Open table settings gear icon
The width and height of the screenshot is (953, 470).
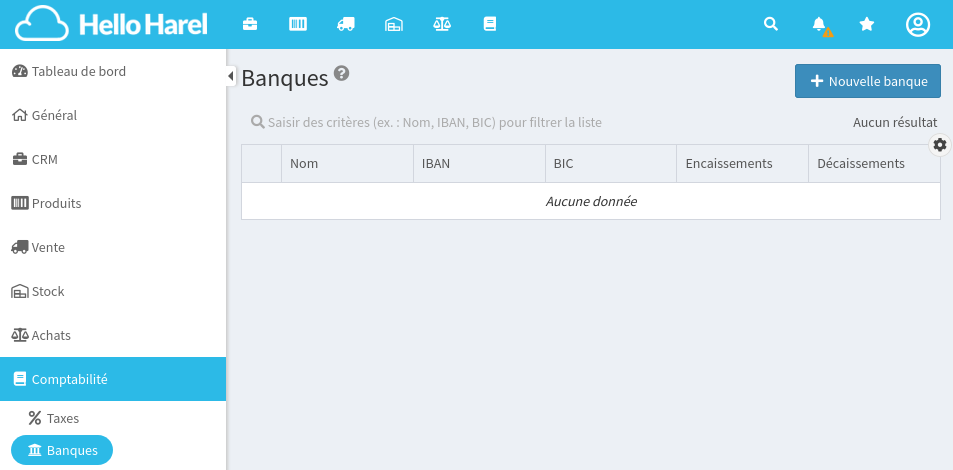tap(940, 145)
